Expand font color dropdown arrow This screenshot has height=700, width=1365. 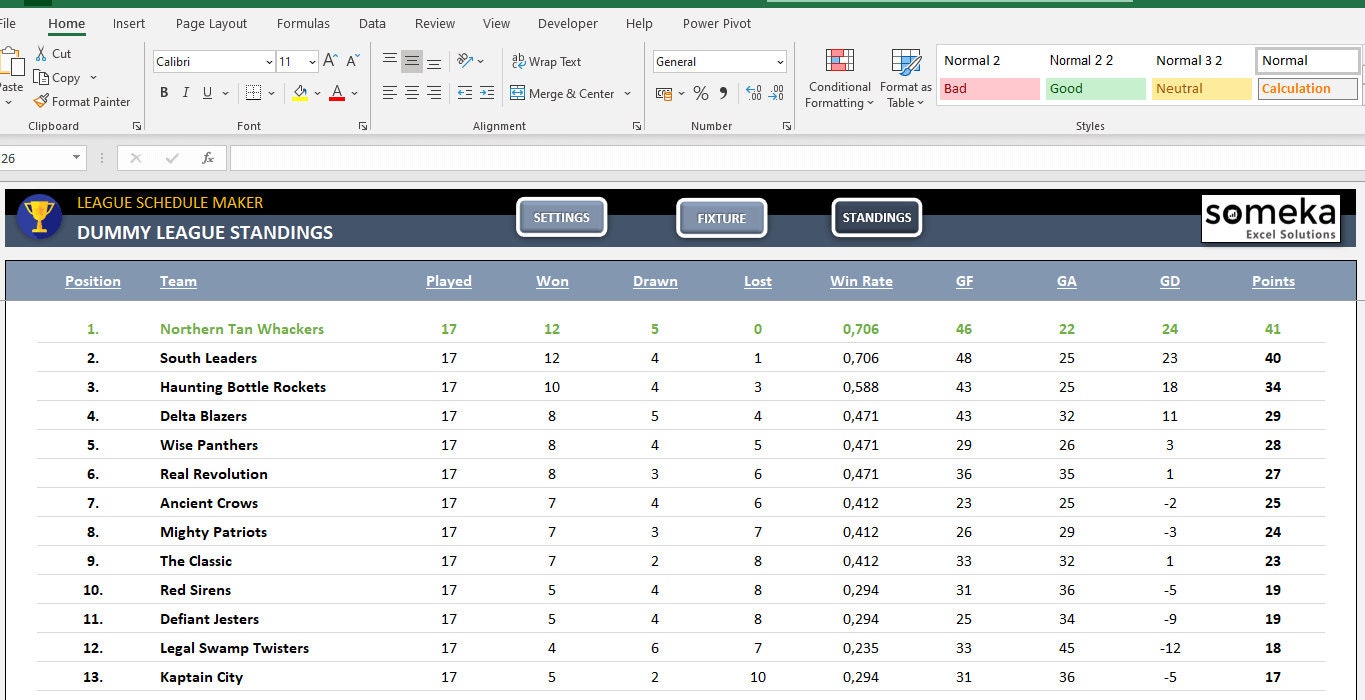354,93
